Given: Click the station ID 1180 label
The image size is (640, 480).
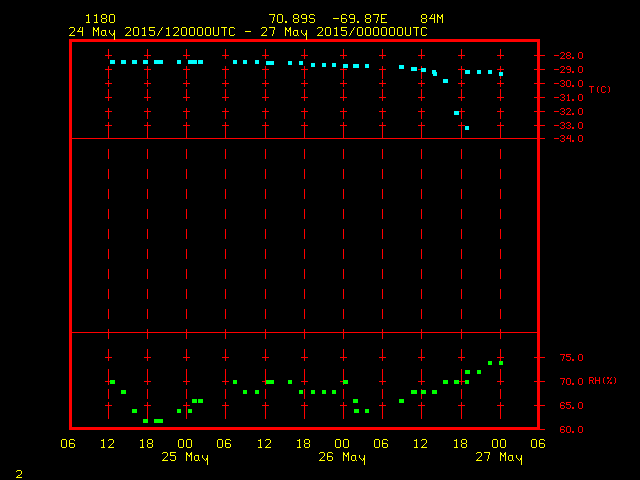Looking at the screenshot, I should tap(100, 19).
